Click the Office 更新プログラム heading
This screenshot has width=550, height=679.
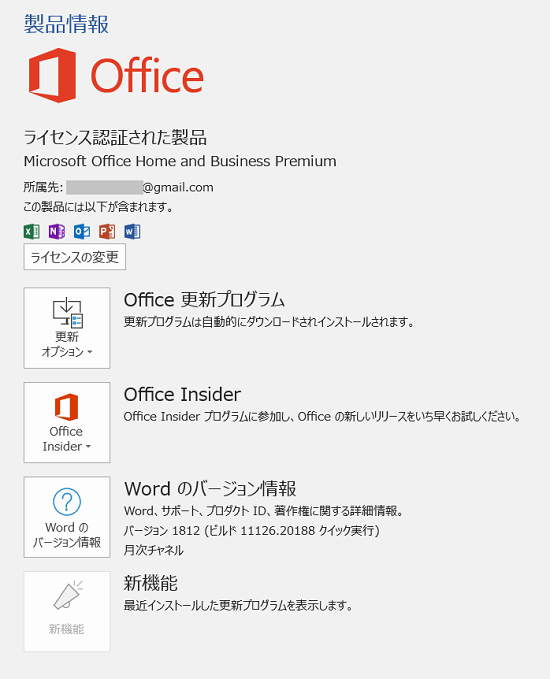[x=204, y=300]
